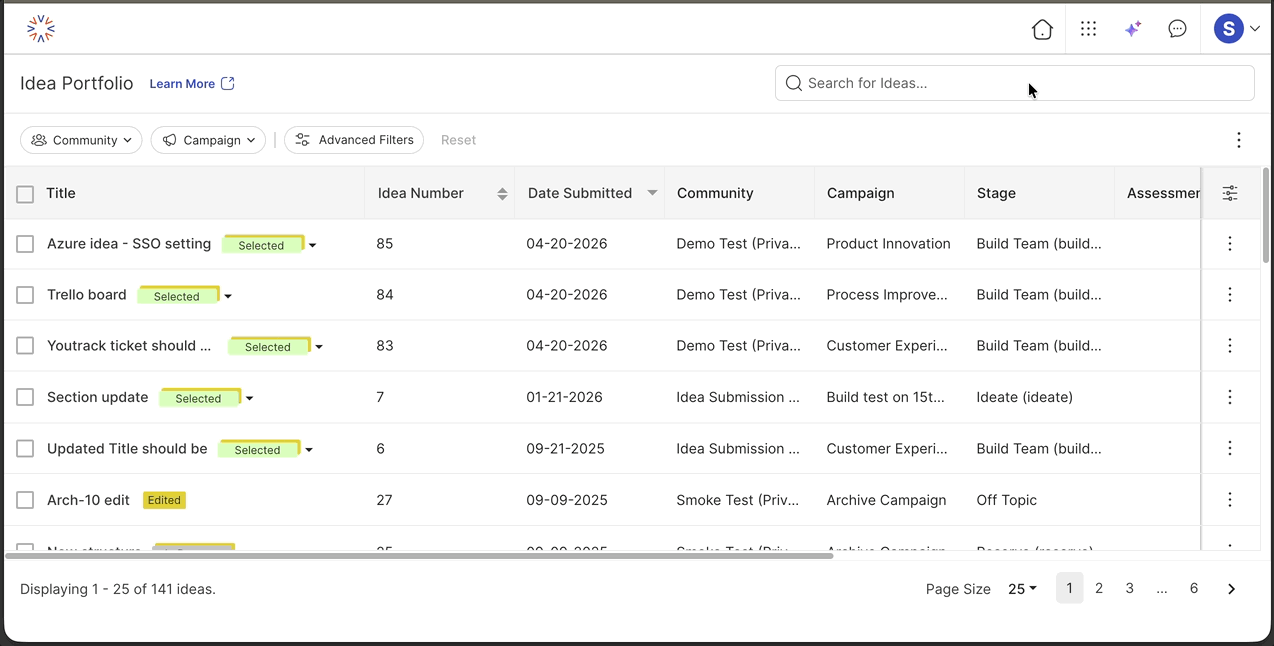
Task: Click the search magnifier icon
Action: (x=794, y=83)
